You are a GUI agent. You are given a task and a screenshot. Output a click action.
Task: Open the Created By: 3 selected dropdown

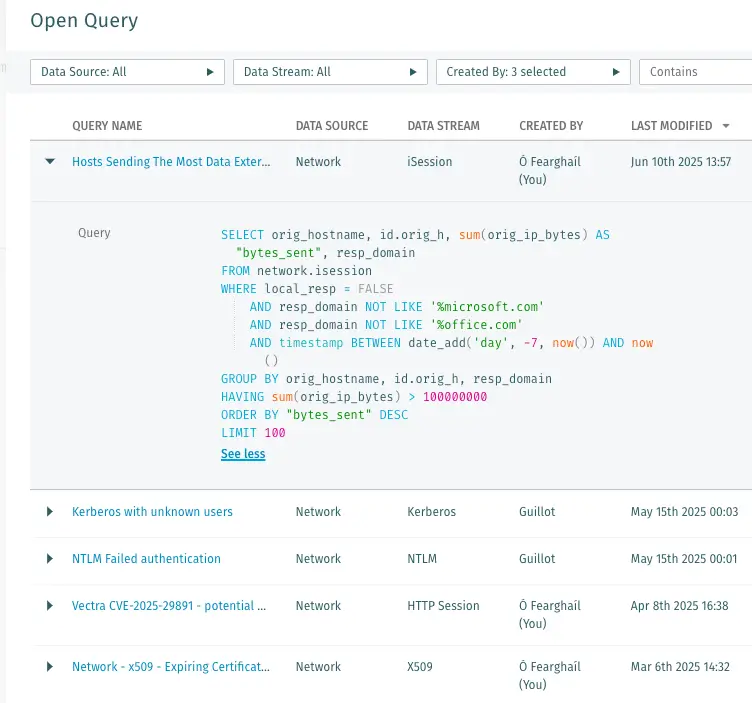533,72
